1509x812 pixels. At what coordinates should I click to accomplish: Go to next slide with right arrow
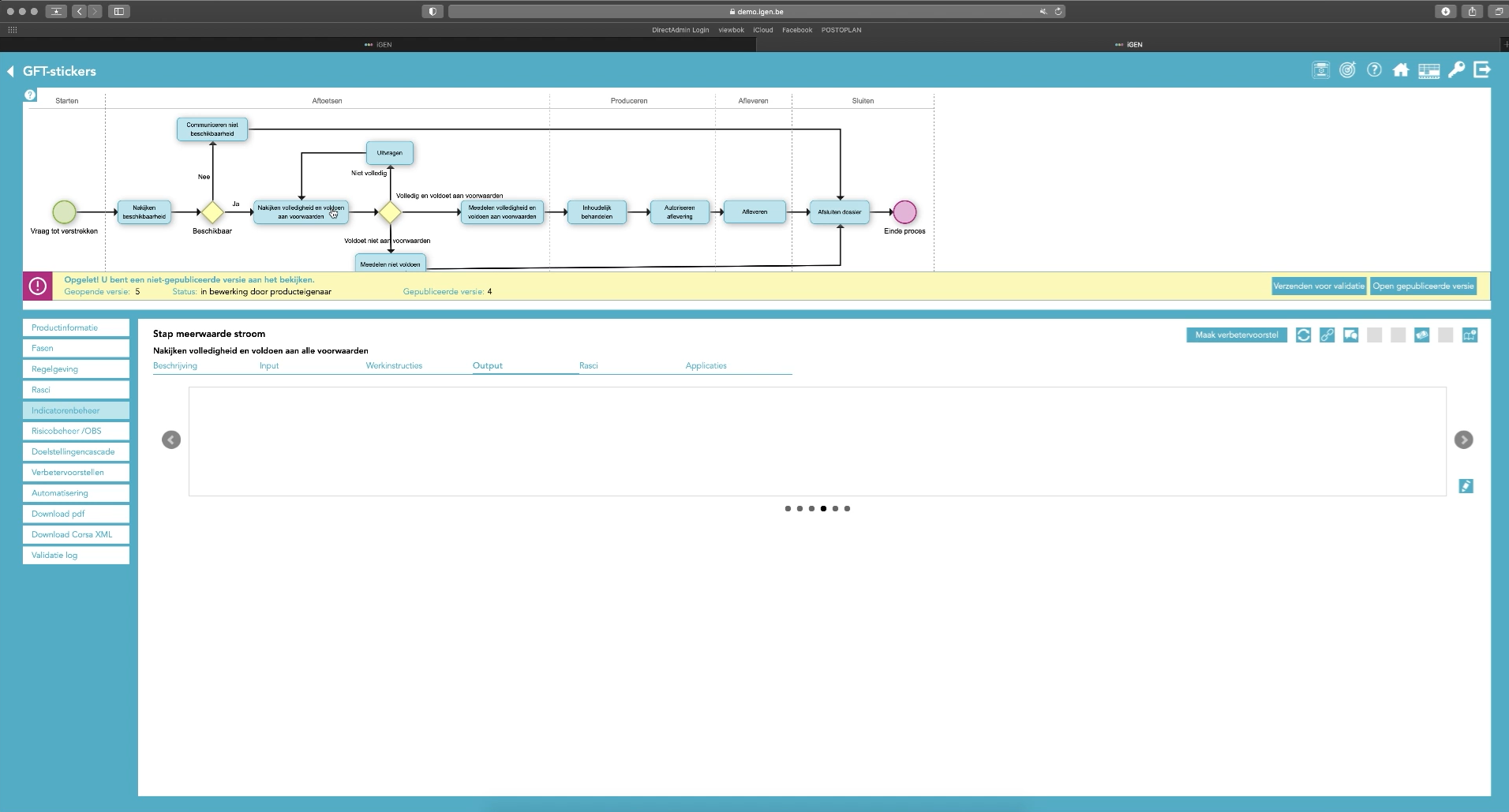[x=1463, y=440]
